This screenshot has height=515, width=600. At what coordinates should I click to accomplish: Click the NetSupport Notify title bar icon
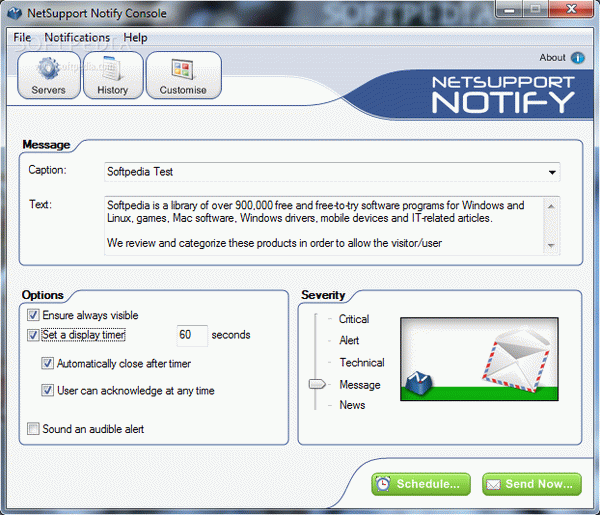pyautogui.click(x=15, y=13)
